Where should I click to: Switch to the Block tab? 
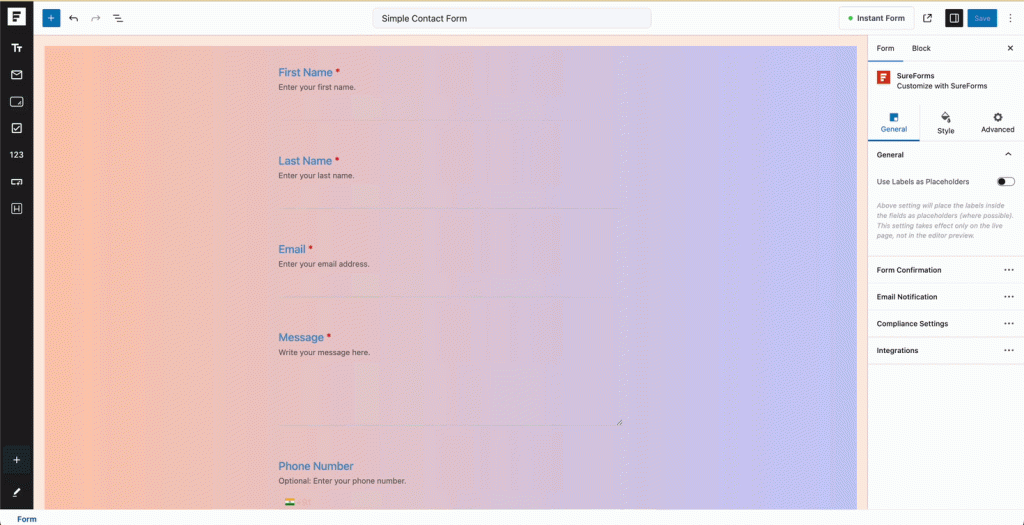pyautogui.click(x=921, y=48)
